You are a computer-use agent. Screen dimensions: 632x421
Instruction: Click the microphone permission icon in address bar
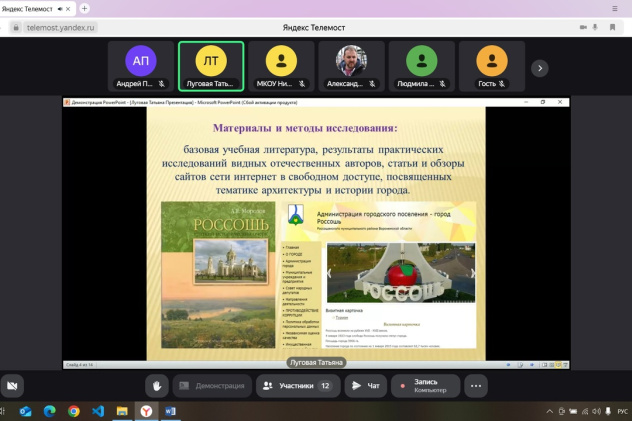pos(595,27)
